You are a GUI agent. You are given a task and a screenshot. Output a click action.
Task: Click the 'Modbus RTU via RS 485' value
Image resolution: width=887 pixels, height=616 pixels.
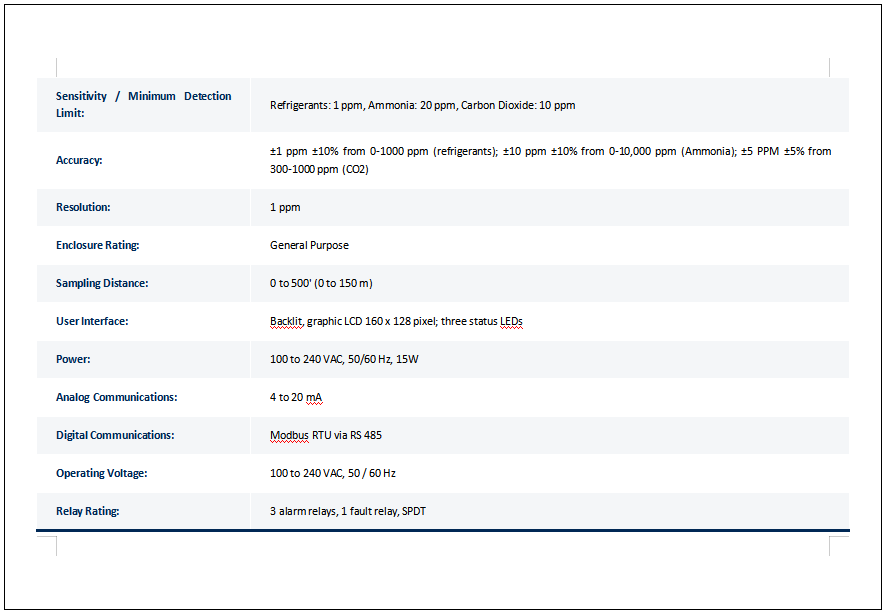(326, 435)
